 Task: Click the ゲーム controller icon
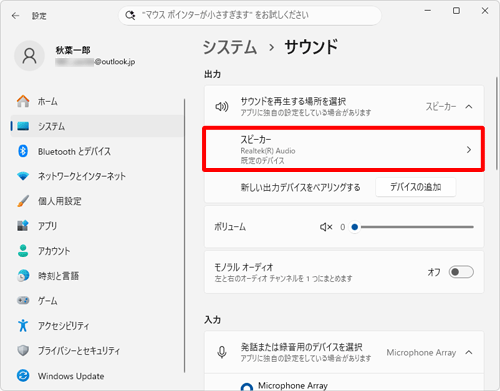[23, 300]
